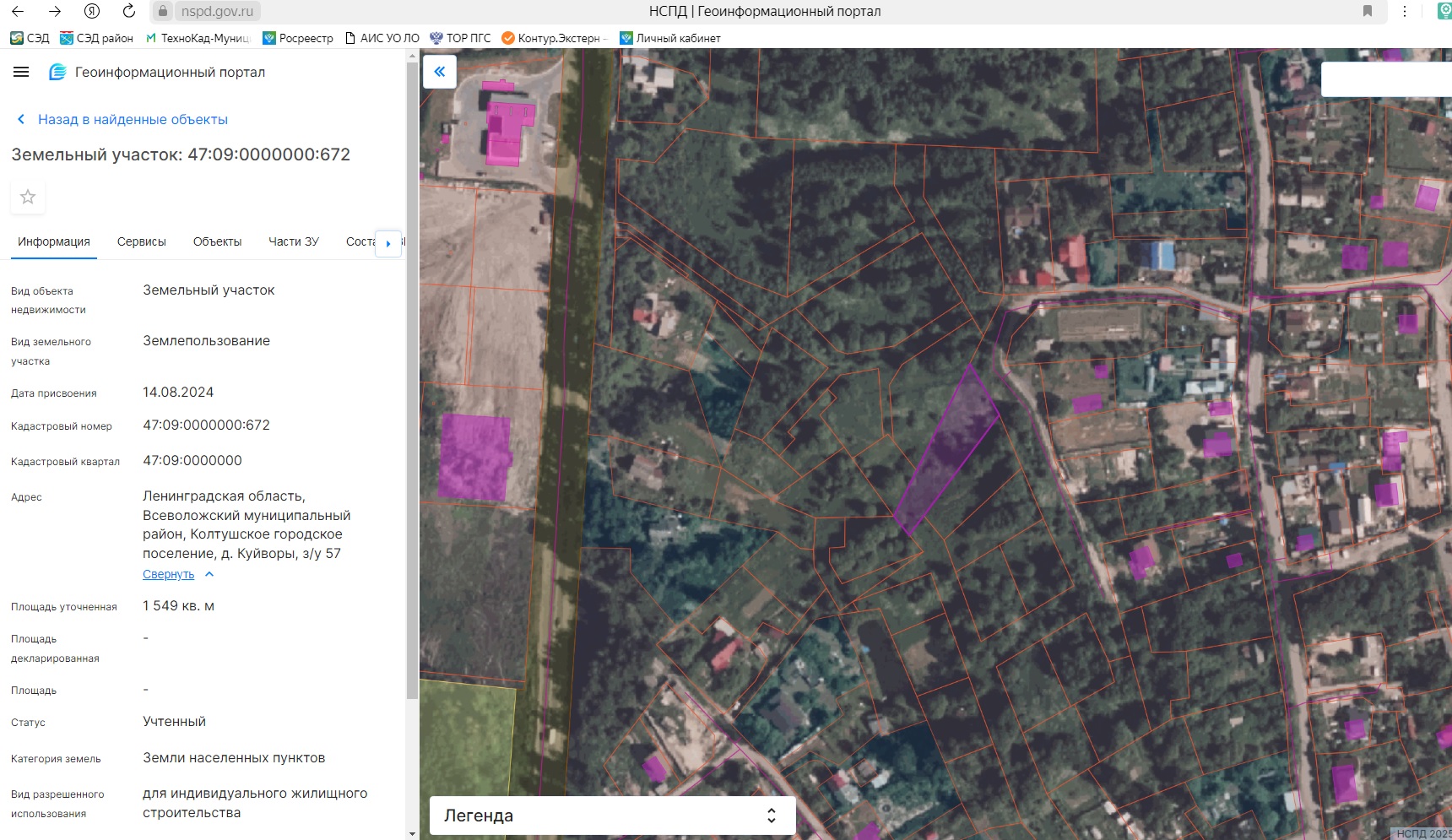Viewport: 1452px width, 840px height.
Task: Add parcel to favorites with star icon
Action: [28, 197]
